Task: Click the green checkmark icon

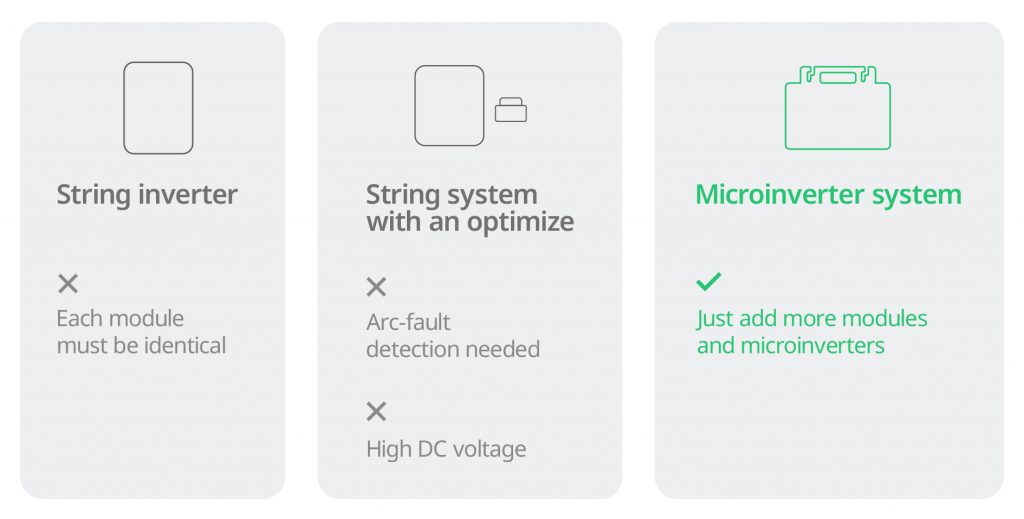Action: tap(708, 283)
